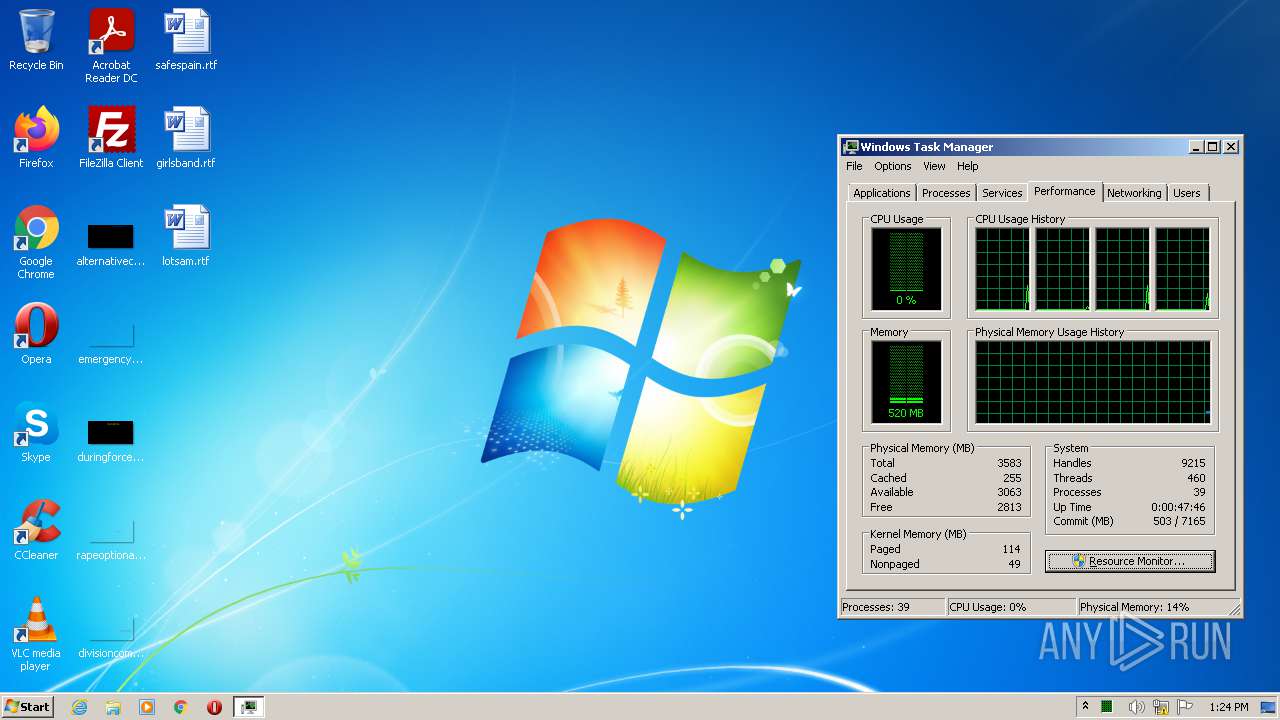Click the first CPU Usage History graph
The height and width of the screenshot is (720, 1280).
[1002, 269]
